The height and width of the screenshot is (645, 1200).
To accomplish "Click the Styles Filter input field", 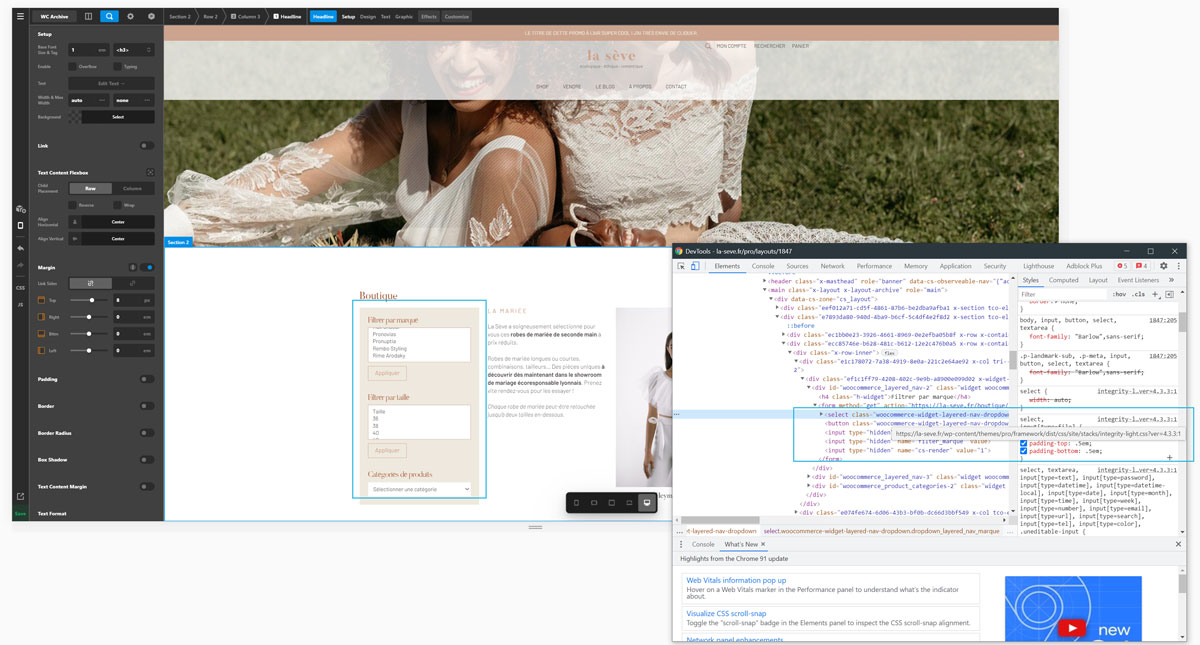I will pyautogui.click(x=1063, y=294).
